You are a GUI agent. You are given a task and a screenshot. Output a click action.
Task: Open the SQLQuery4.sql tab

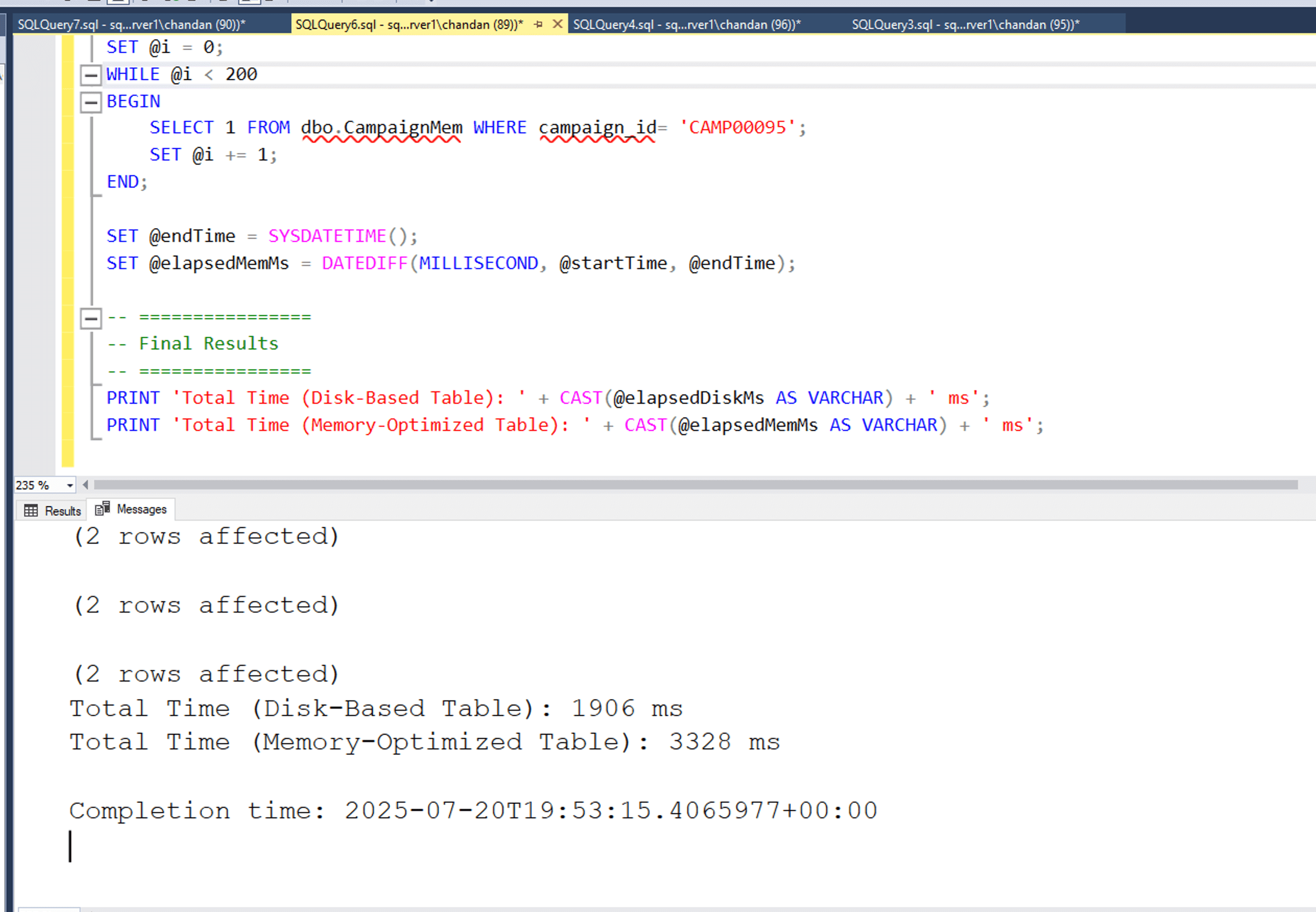(687, 25)
